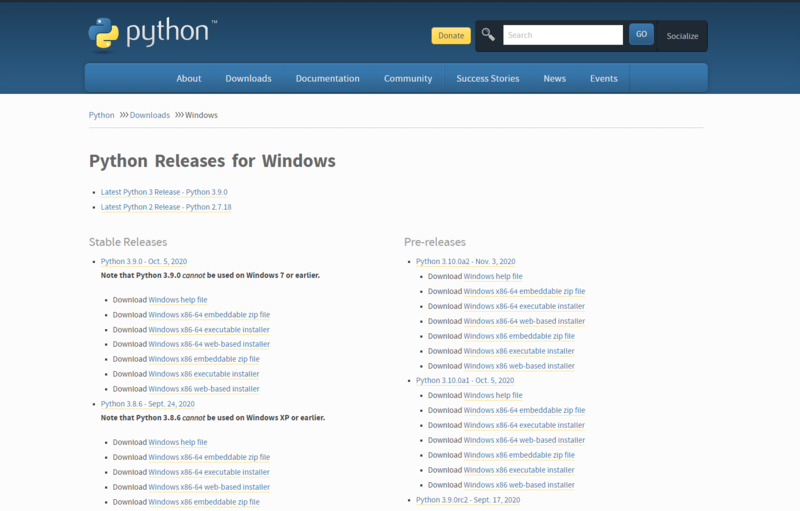Download Python 3.10.0a2 x86-64 embeddable zip file

(524, 291)
